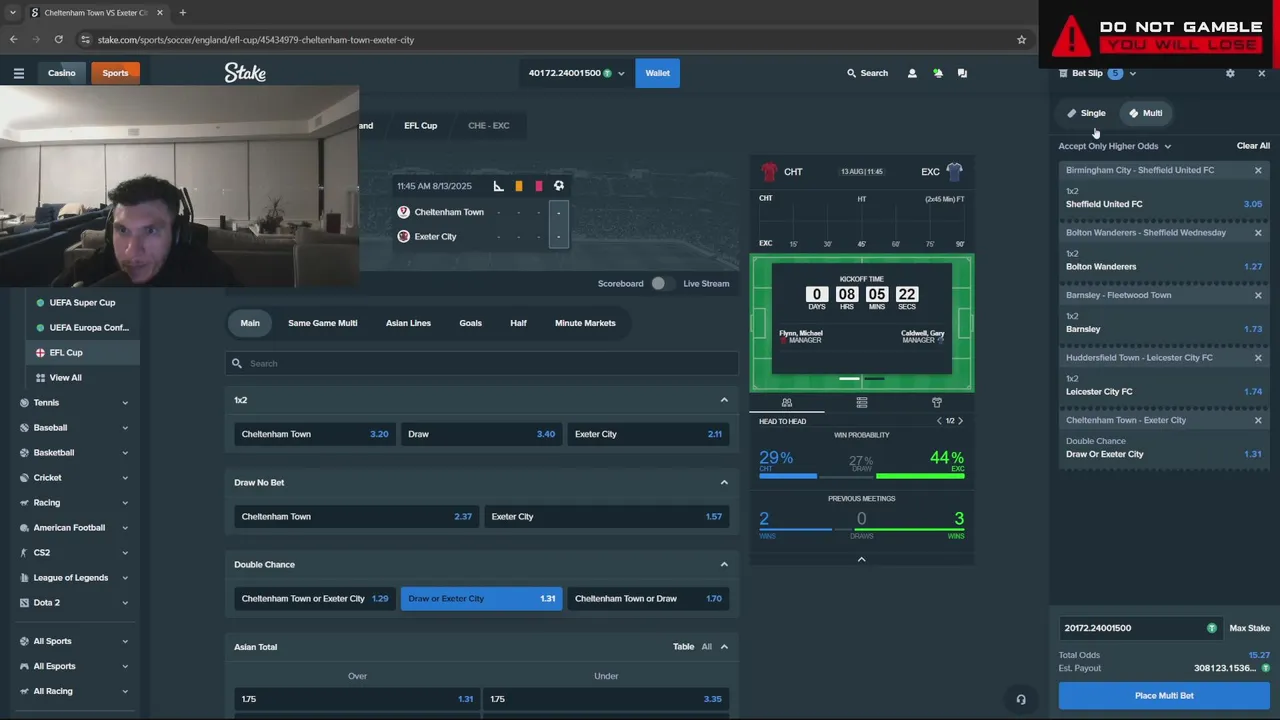Expand Dota 2 in sidebar

(x=125, y=603)
